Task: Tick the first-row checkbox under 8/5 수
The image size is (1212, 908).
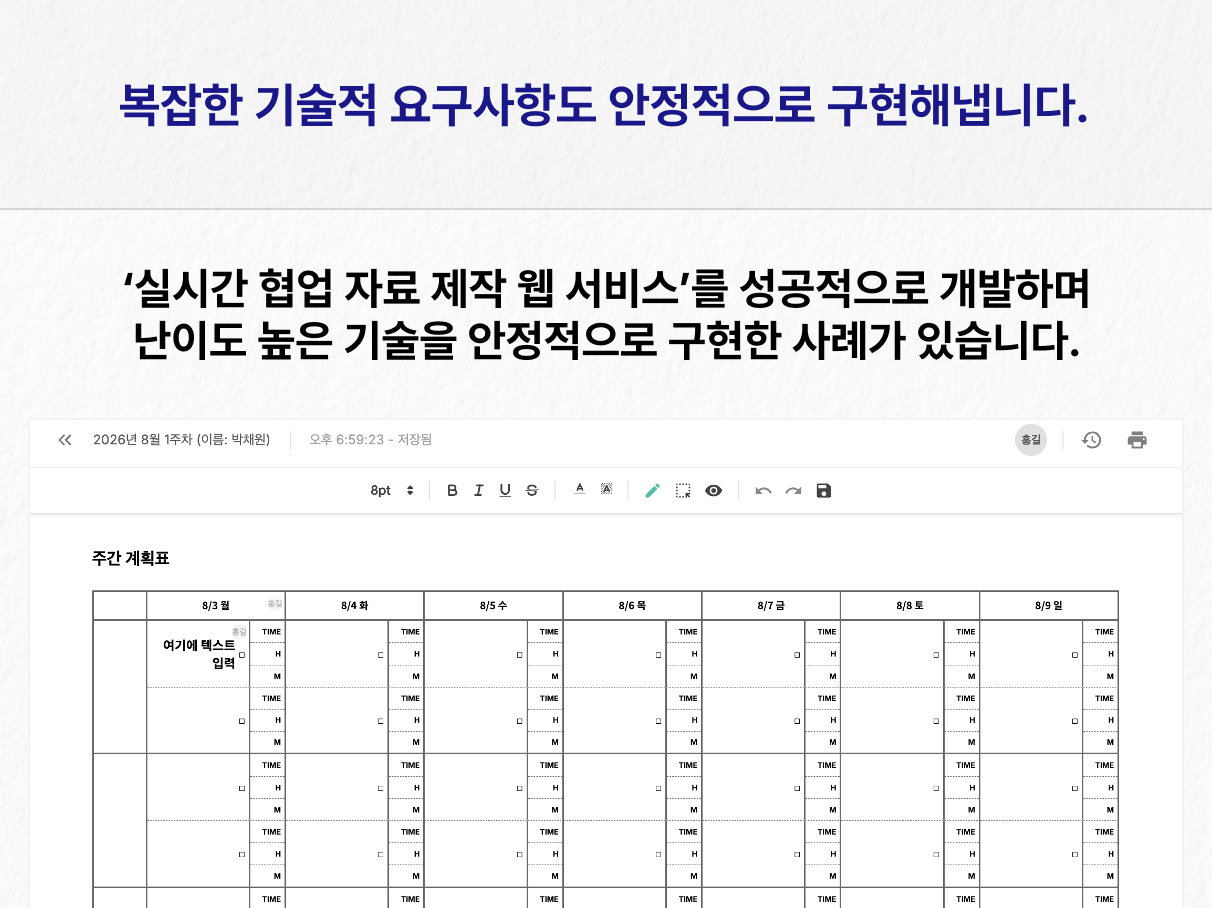Action: [x=519, y=655]
